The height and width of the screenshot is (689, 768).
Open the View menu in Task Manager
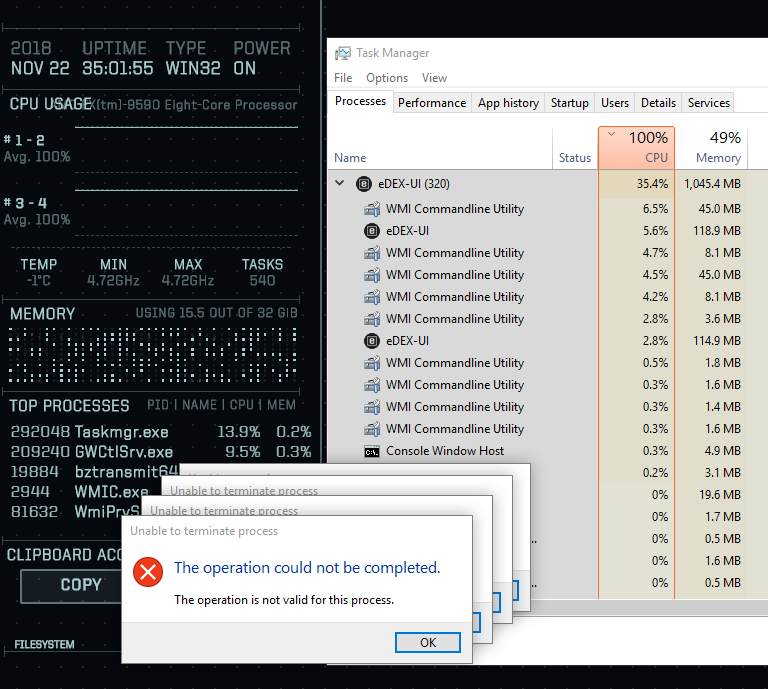click(x=434, y=78)
